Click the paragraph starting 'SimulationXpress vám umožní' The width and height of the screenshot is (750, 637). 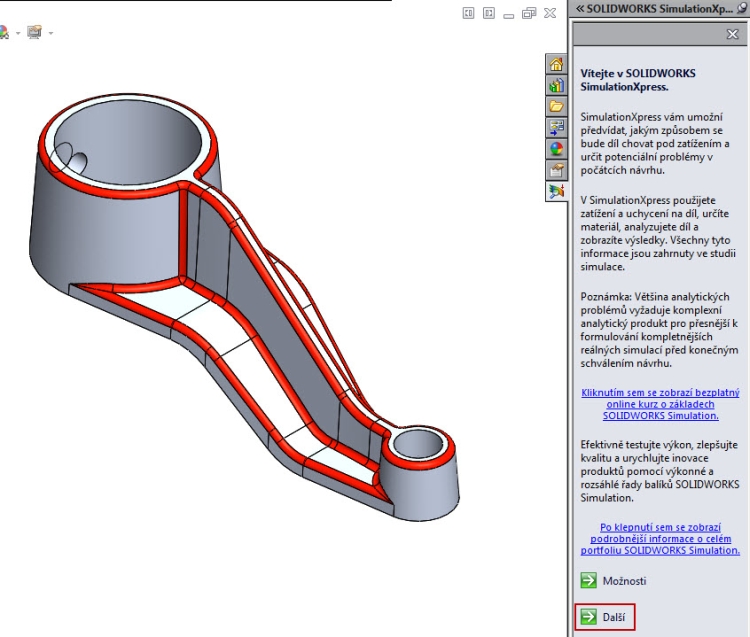coord(655,143)
